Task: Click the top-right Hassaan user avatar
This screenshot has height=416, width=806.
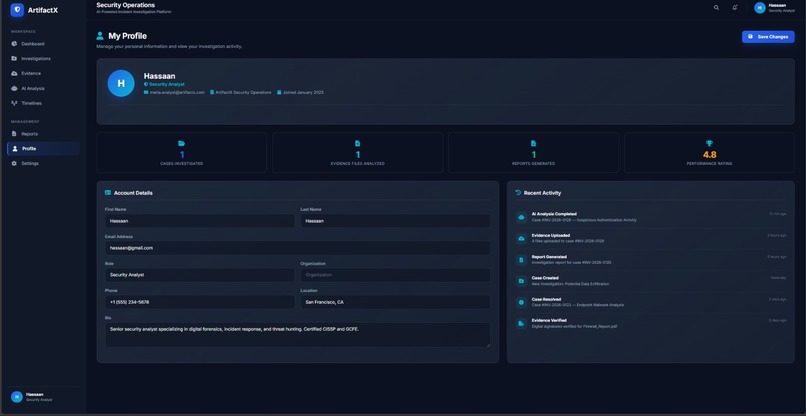Action: coord(760,8)
